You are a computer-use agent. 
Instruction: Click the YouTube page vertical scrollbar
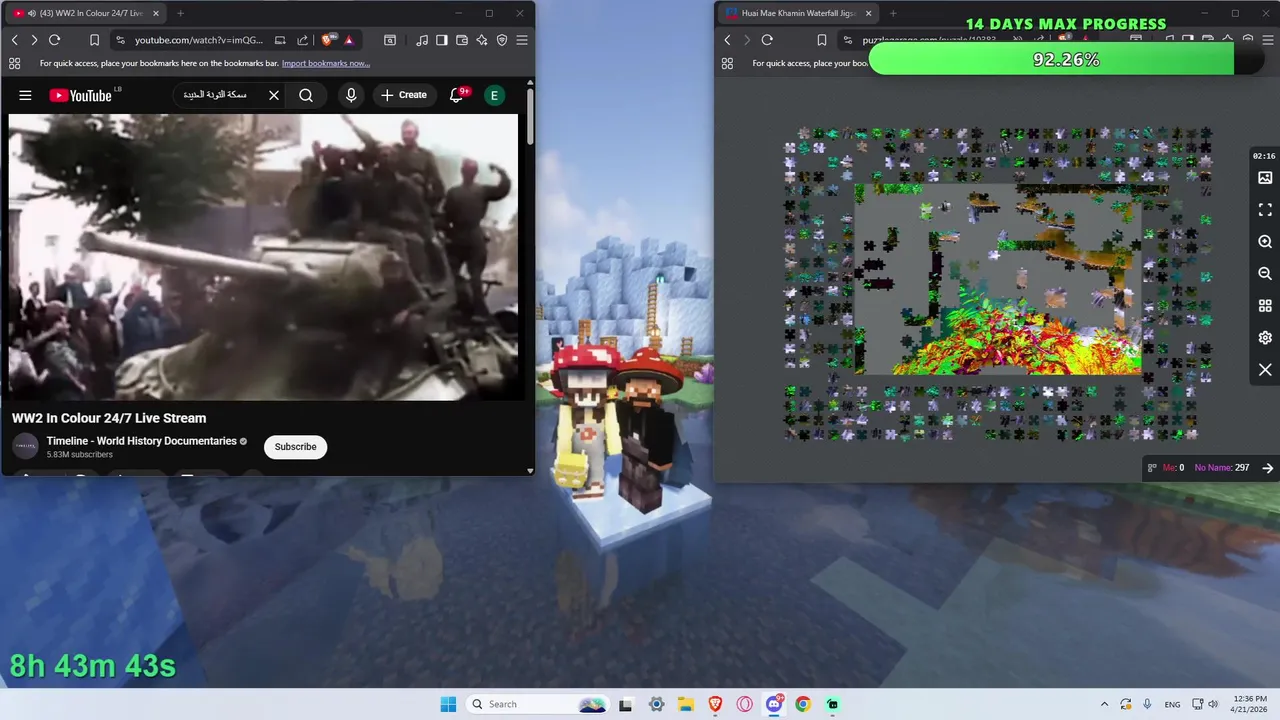(x=529, y=118)
